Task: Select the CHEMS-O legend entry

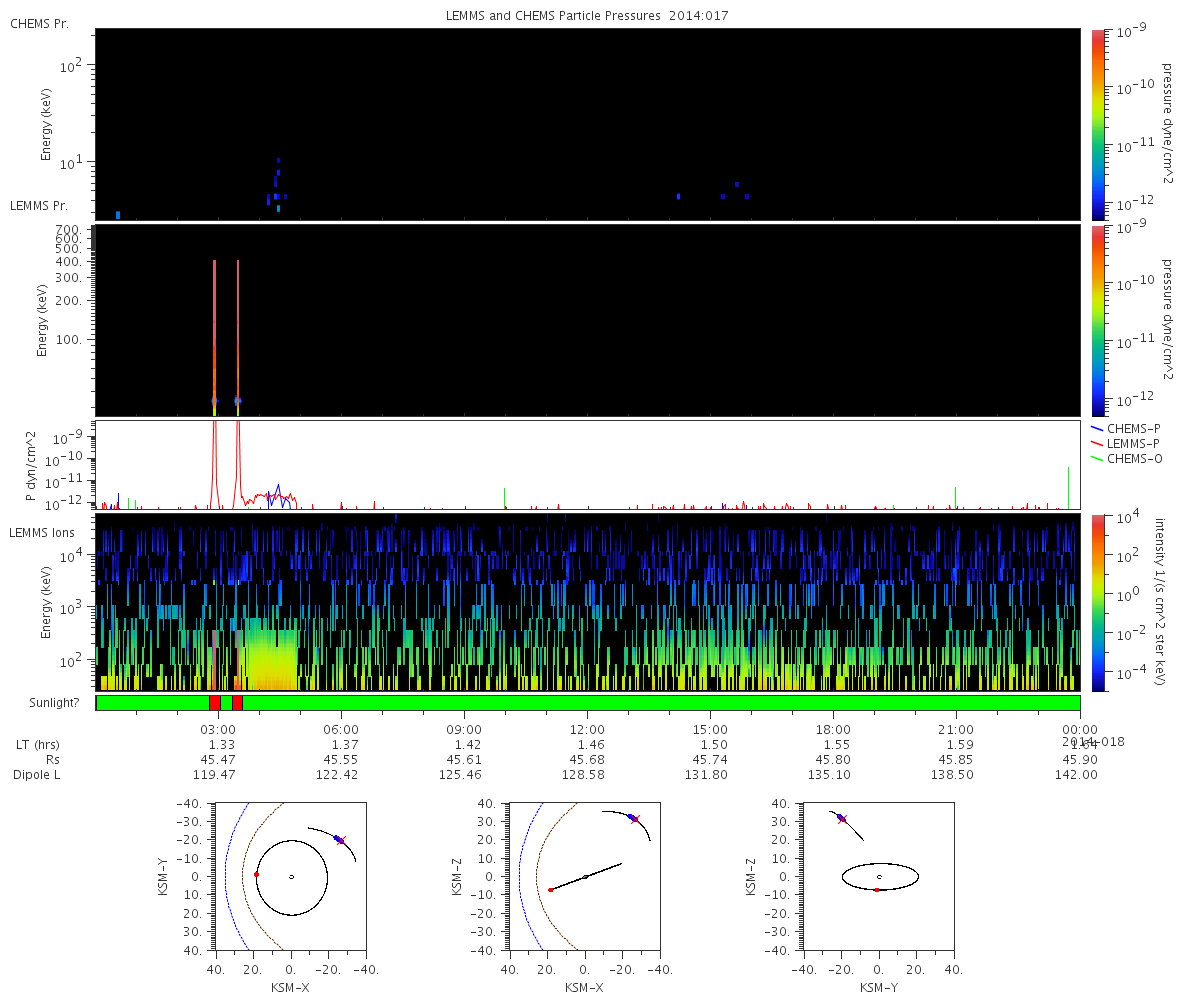Action: (1126, 458)
